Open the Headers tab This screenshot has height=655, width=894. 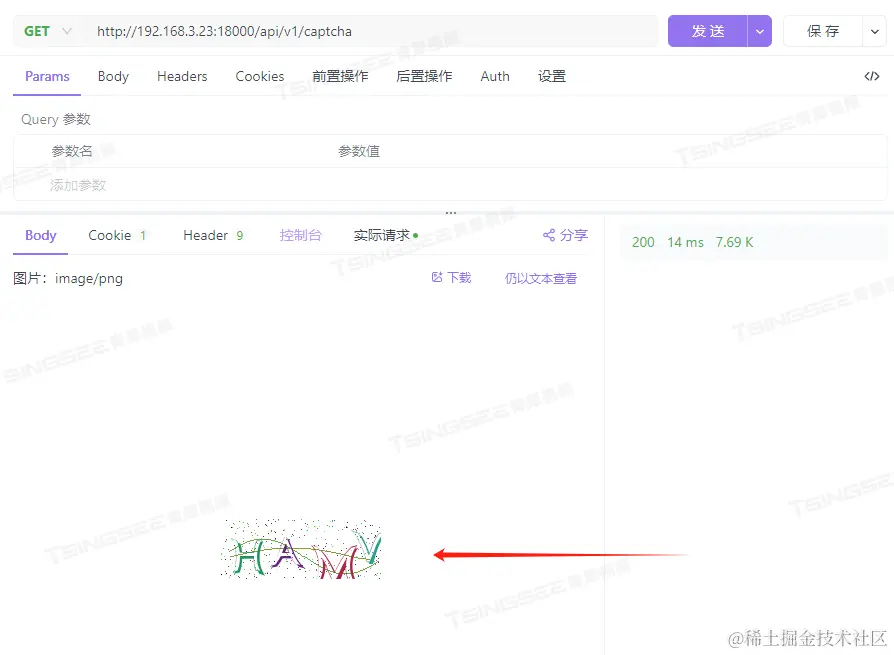(182, 76)
